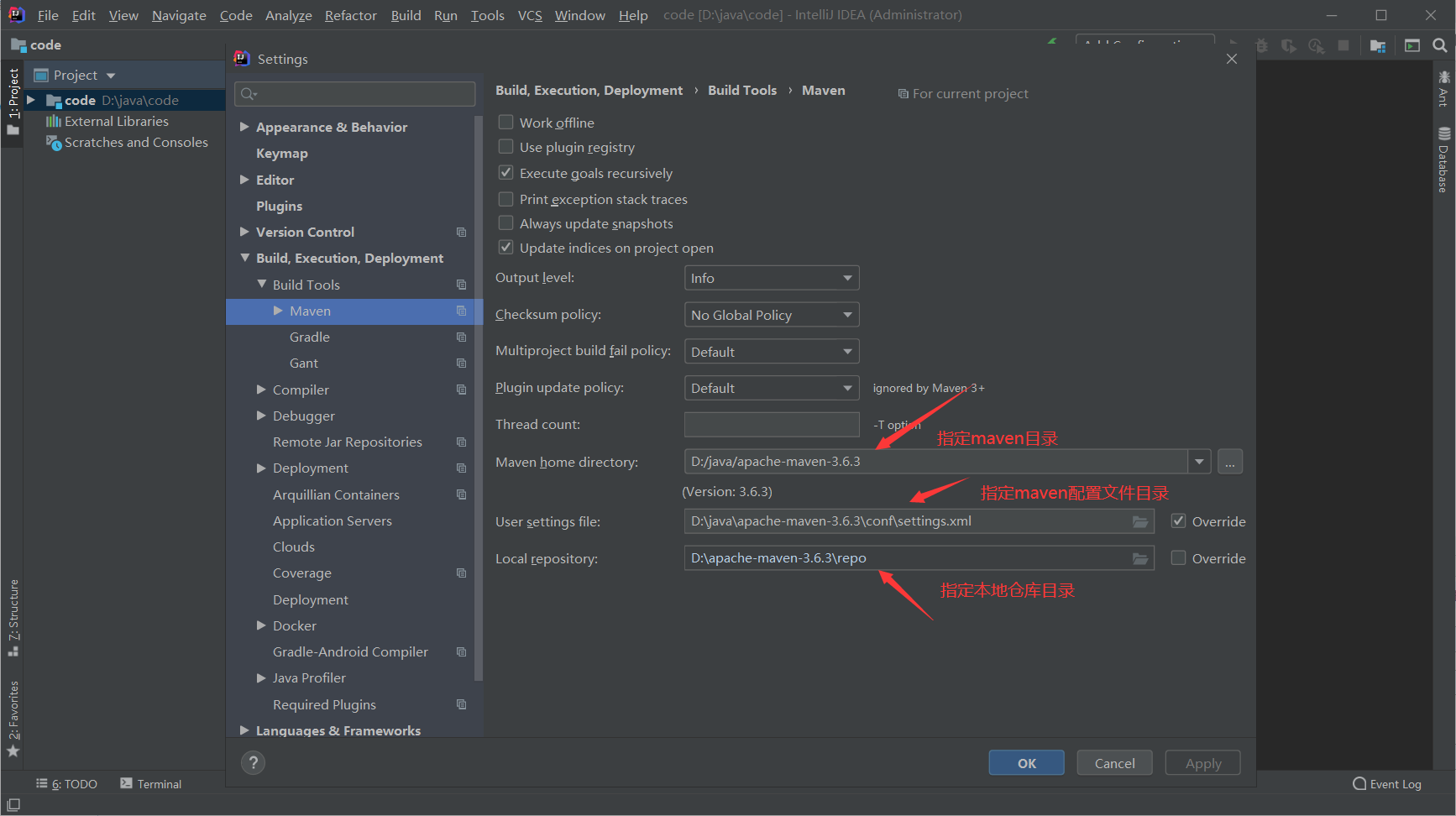
Task: Uncheck Update indices on project open
Action: [x=506, y=248]
